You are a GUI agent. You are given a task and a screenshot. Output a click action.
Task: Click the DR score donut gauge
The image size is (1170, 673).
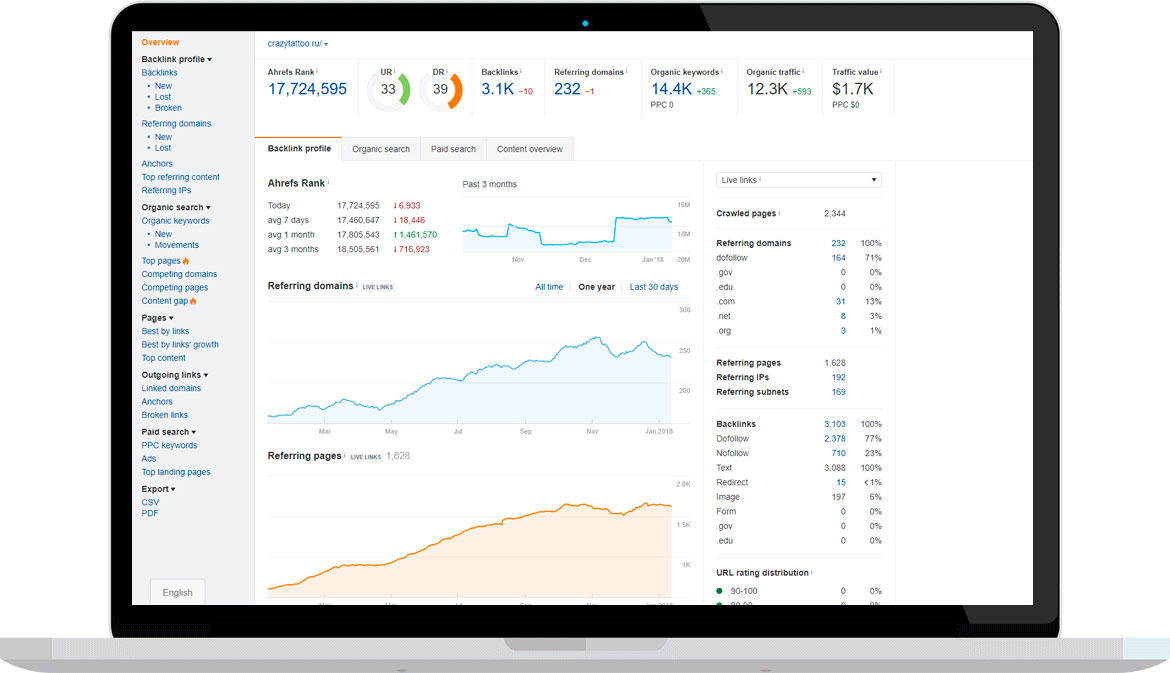pyautogui.click(x=440, y=90)
